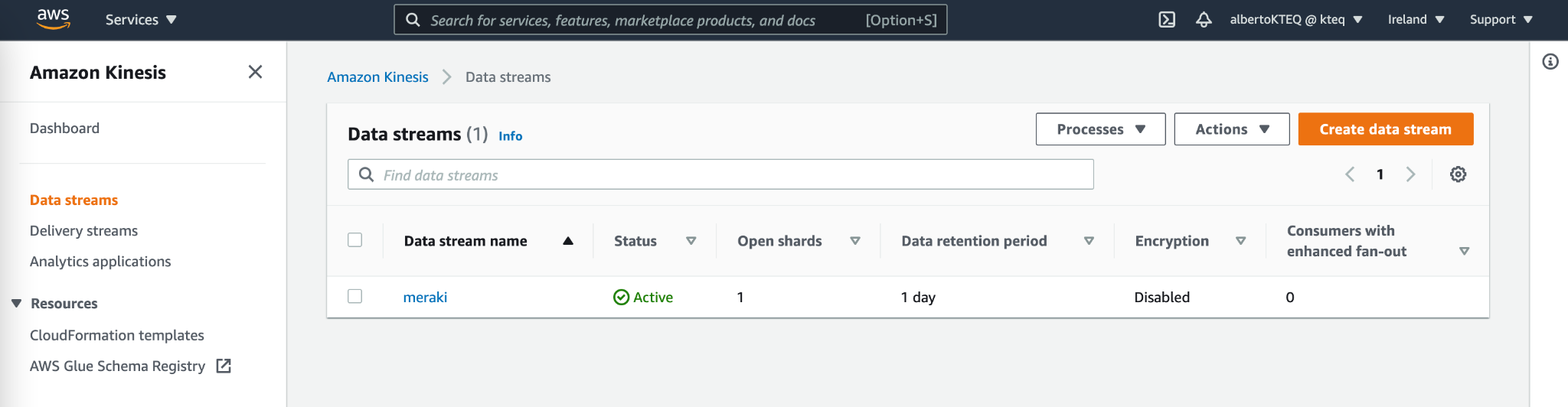Click the Find data streams search field
The width and height of the screenshot is (1568, 407).
720,174
